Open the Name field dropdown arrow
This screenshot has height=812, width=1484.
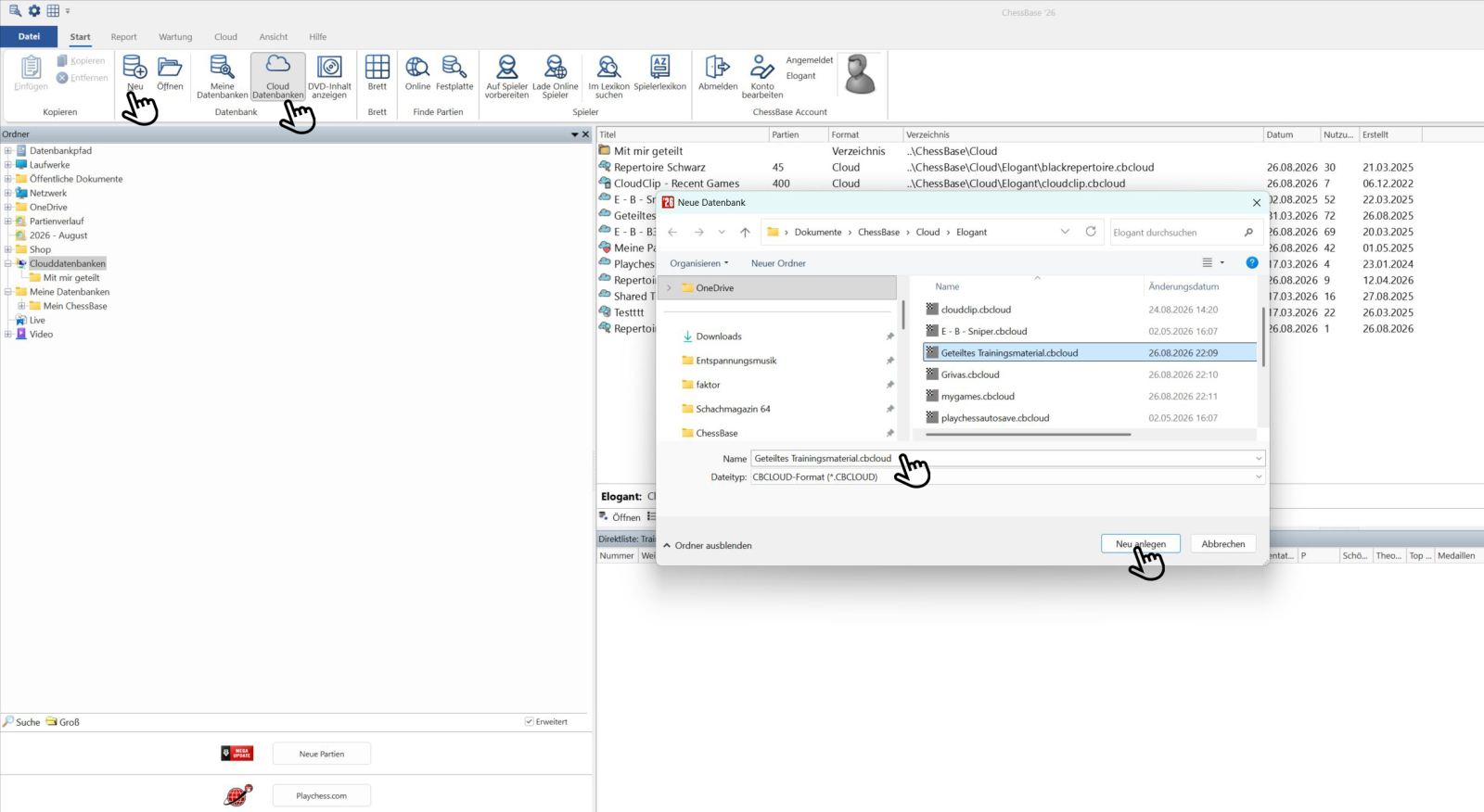(x=1259, y=459)
